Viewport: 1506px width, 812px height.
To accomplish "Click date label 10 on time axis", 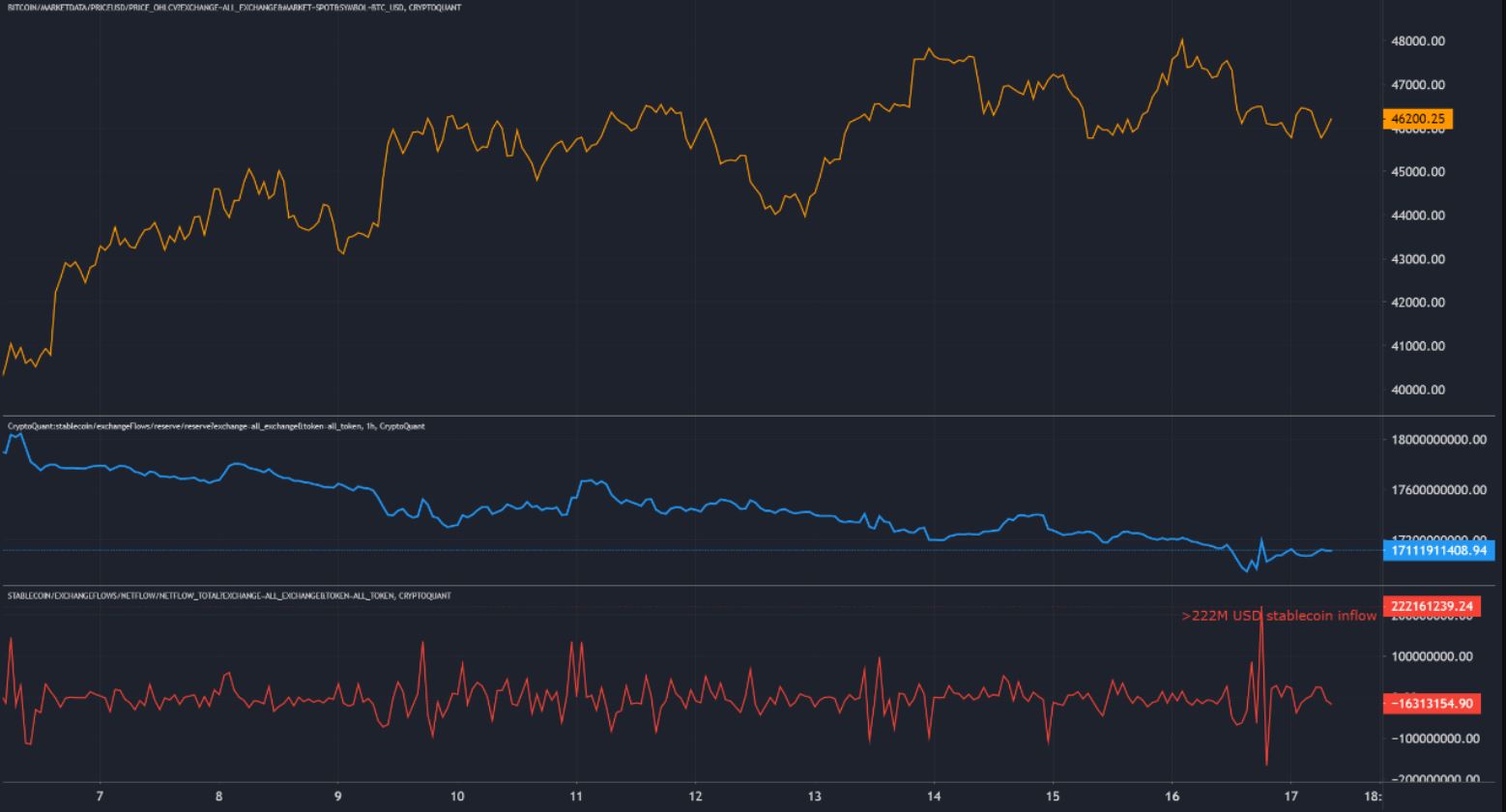I will point(456,797).
